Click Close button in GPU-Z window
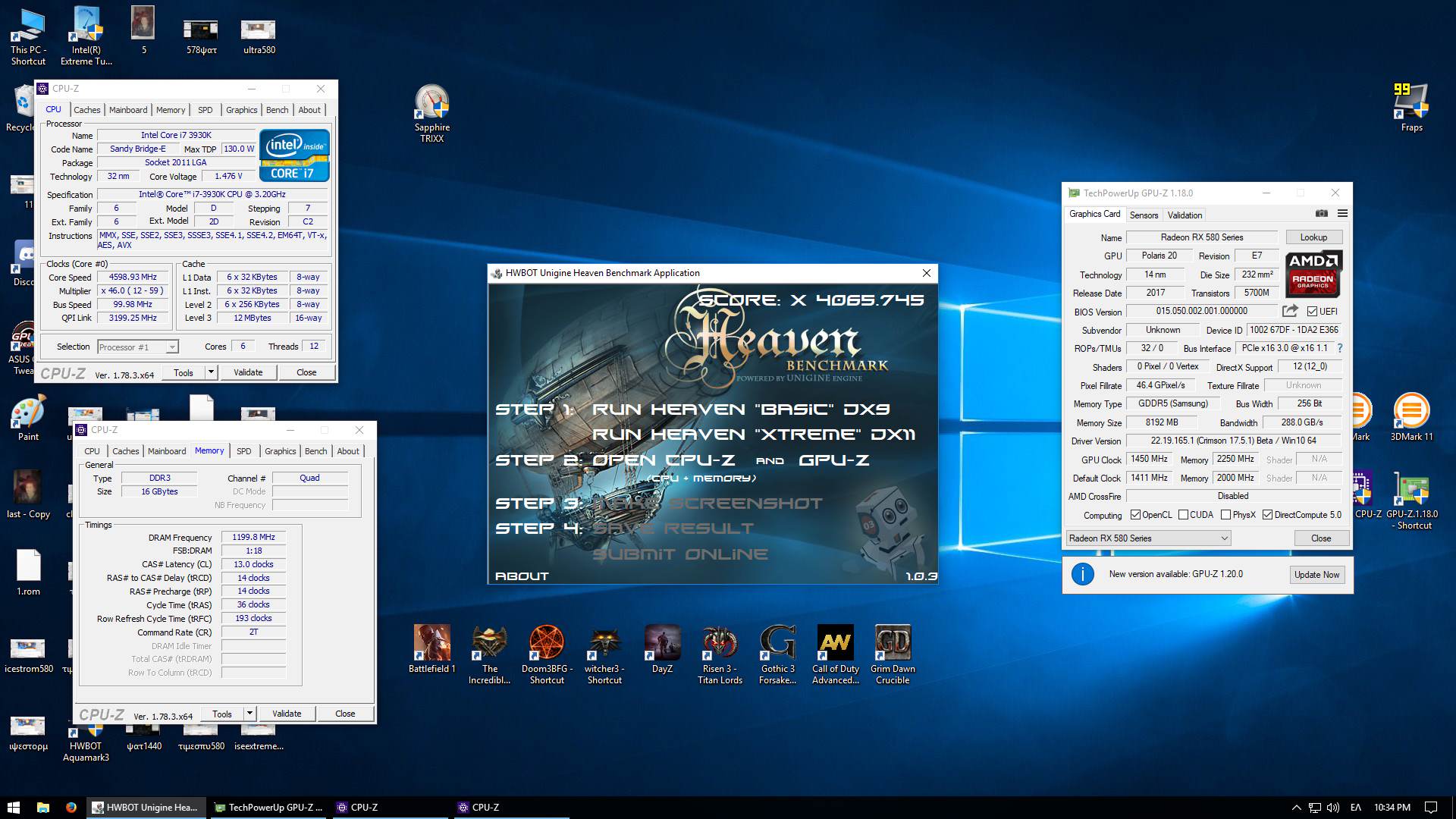 [1320, 538]
